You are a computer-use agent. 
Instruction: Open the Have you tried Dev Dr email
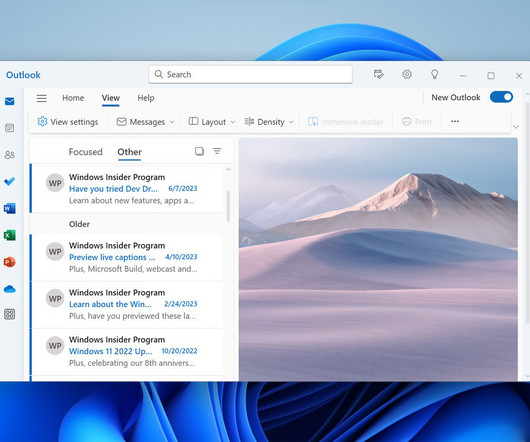127,189
